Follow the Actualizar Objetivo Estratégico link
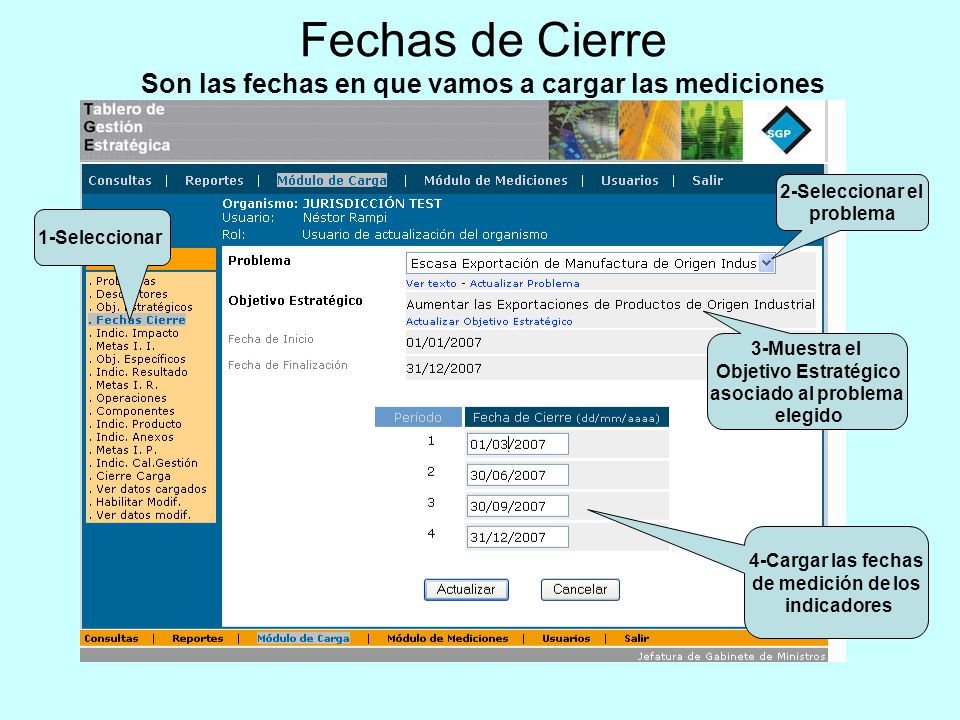 (x=489, y=321)
